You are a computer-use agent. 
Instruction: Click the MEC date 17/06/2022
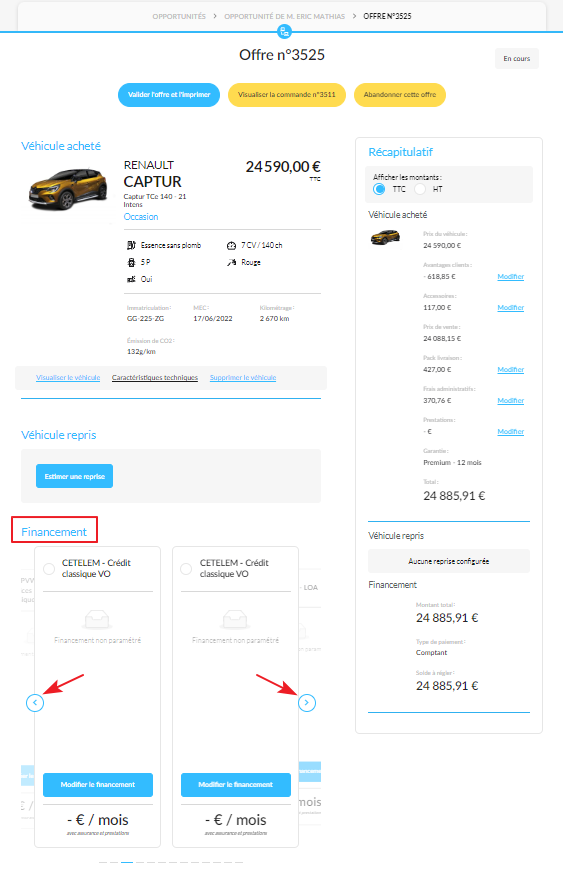[x=212, y=319]
